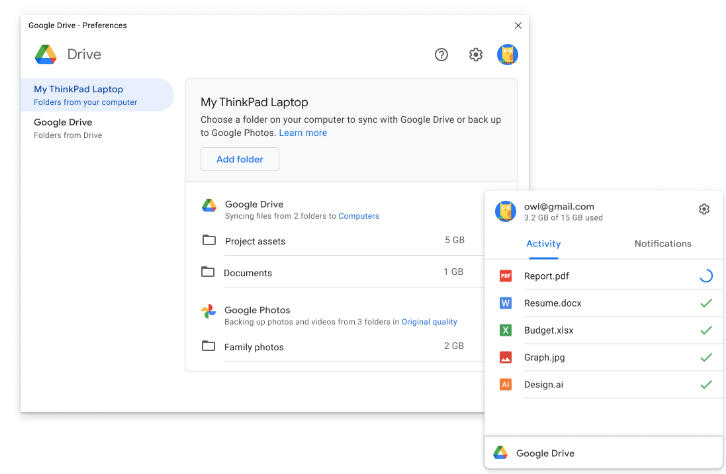
Task: Open the help question mark icon
Action: tap(441, 55)
